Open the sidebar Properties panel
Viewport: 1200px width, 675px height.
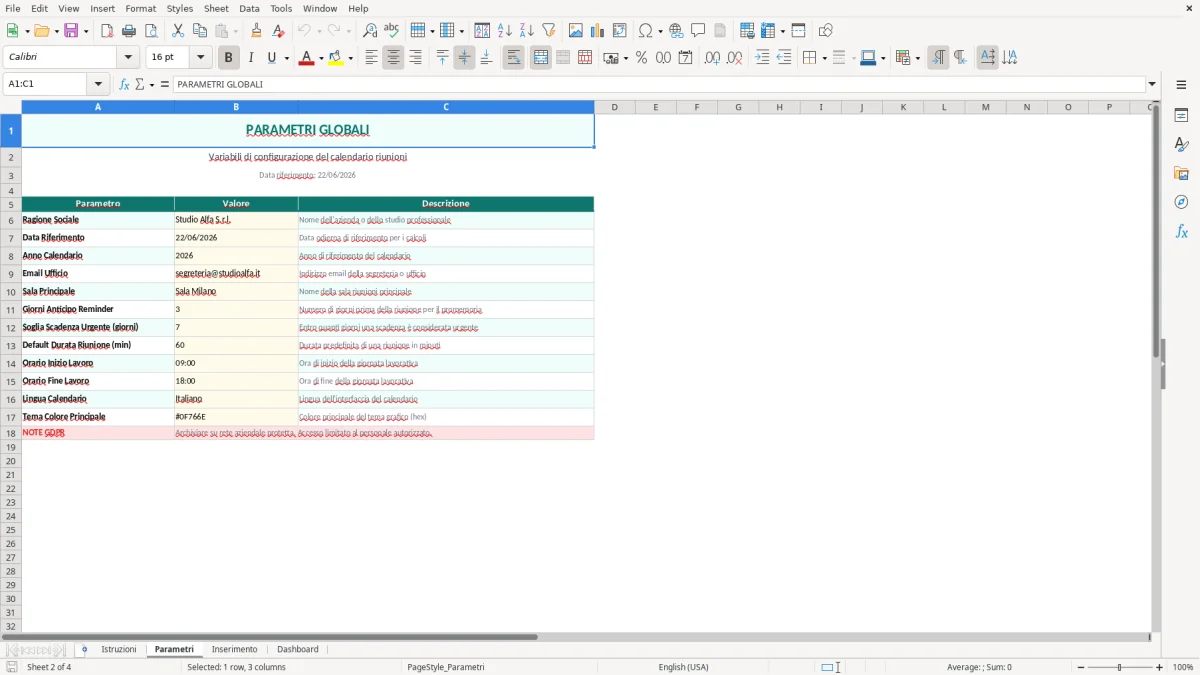[1181, 116]
